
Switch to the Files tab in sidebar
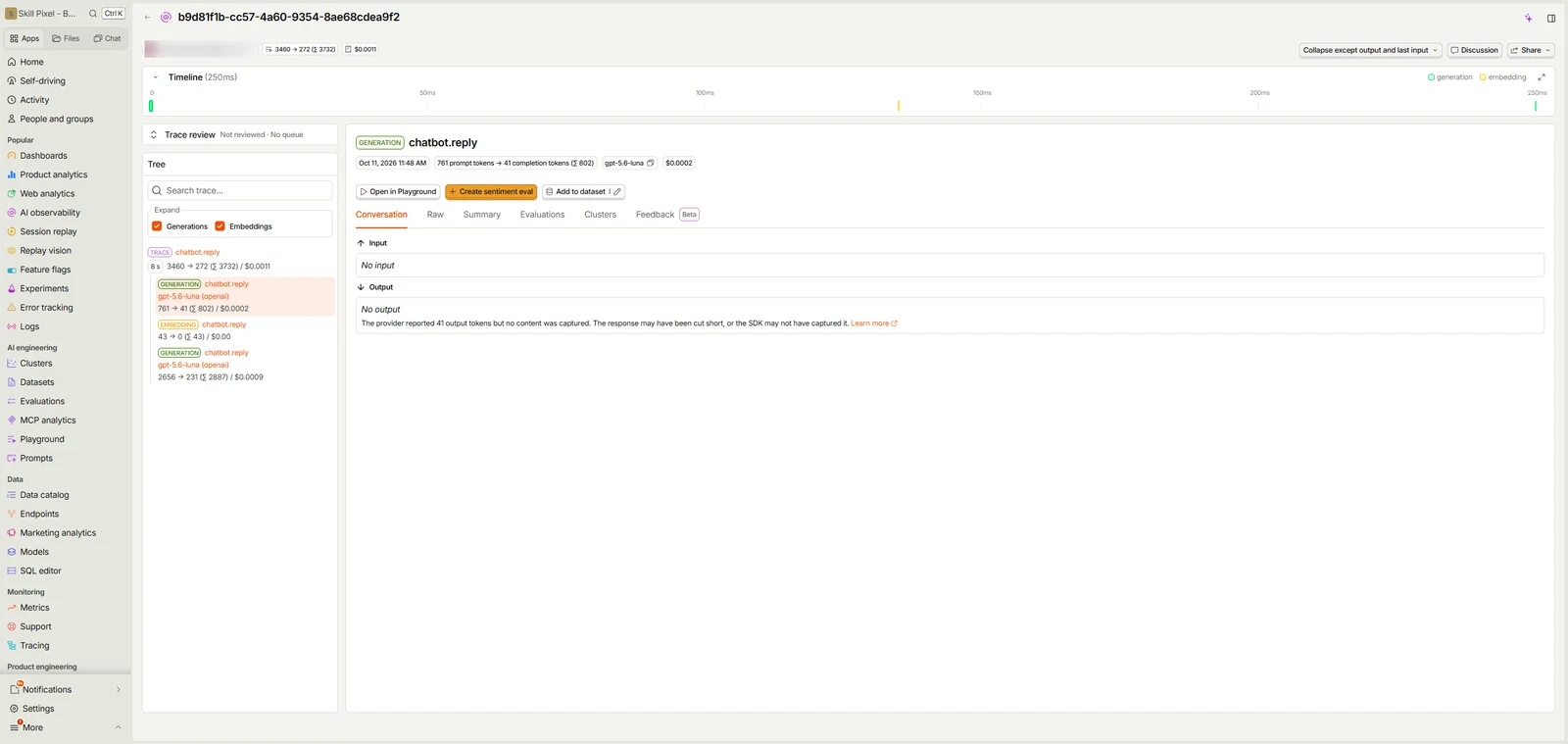tap(66, 39)
